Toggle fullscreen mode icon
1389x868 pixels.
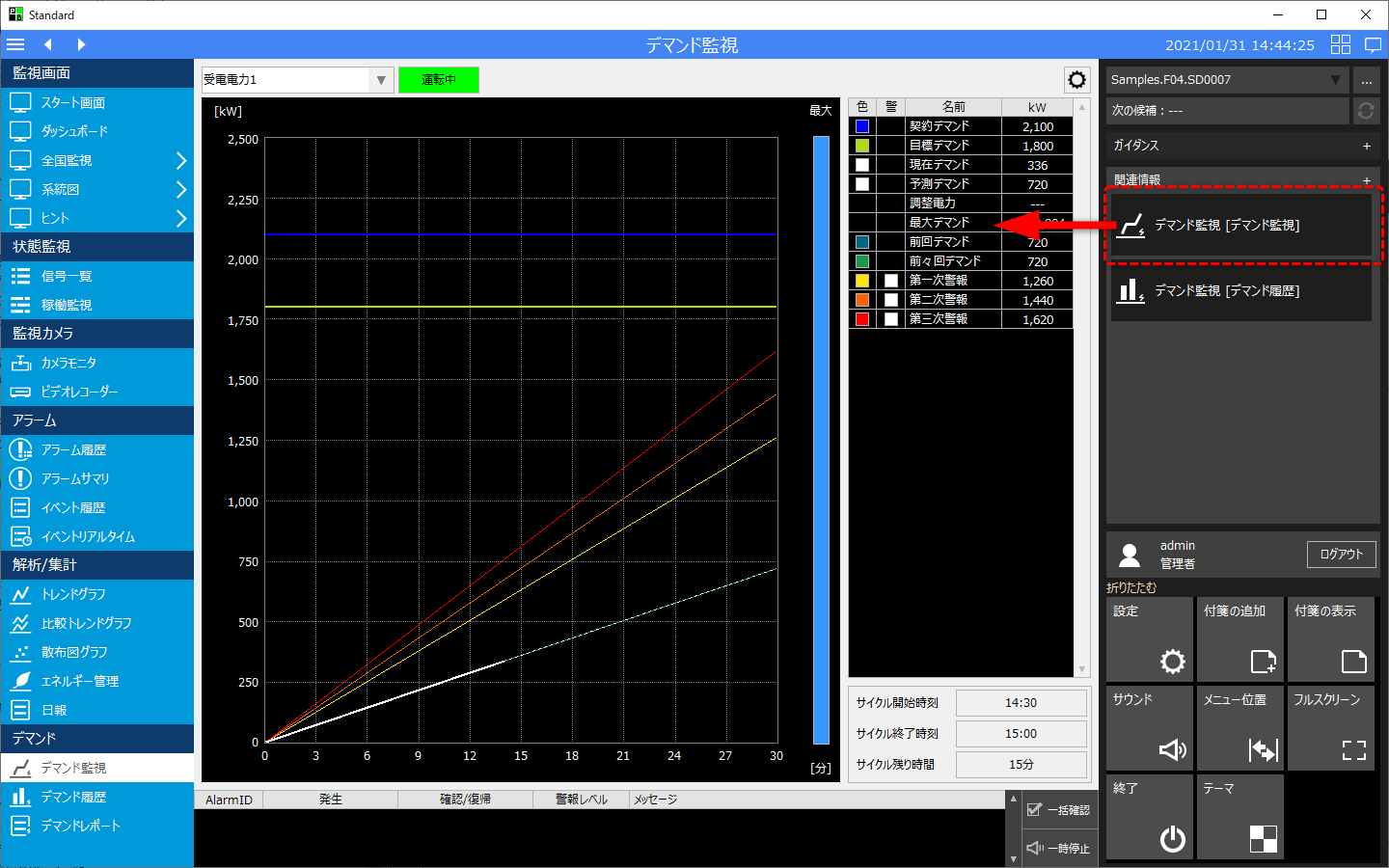(x=1353, y=749)
